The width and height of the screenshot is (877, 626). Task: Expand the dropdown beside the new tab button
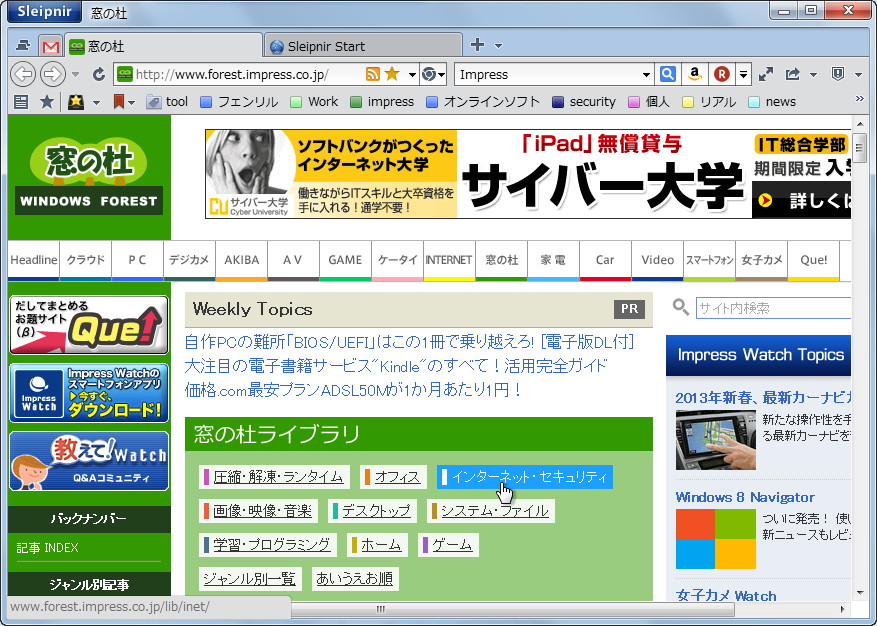[x=497, y=45]
